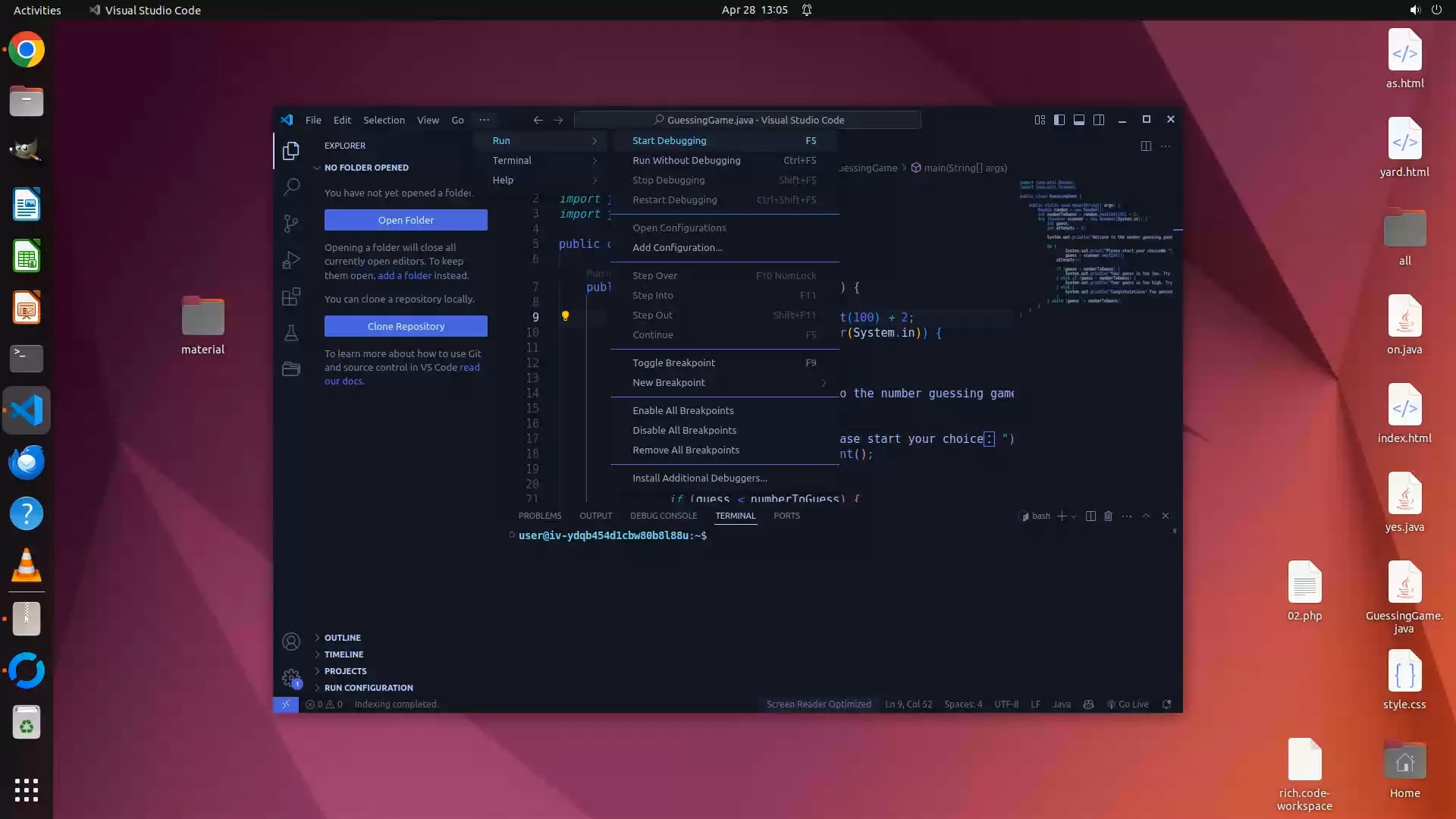Image resolution: width=1456 pixels, height=819 pixels.
Task: Open the Source Control view icon
Action: point(291,223)
